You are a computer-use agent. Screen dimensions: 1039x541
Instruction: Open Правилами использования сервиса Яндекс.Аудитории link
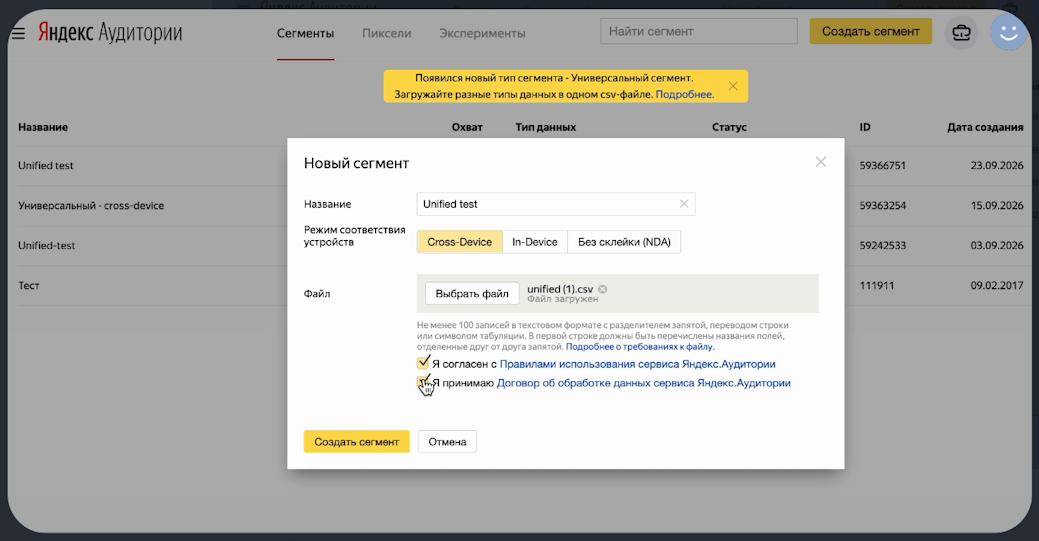coord(637,364)
